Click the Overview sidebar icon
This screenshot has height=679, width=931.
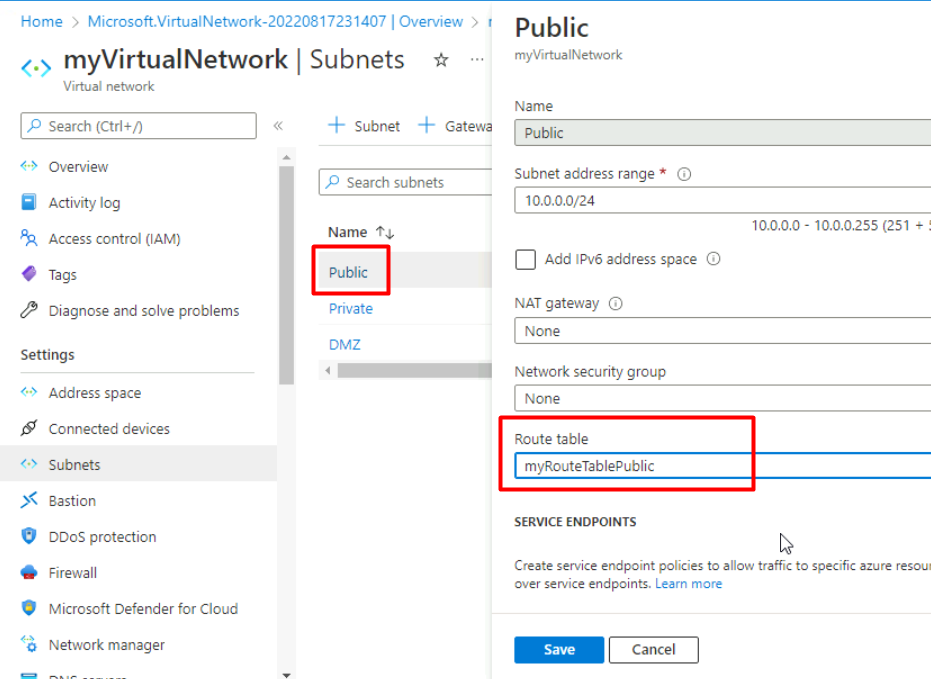pyautogui.click(x=28, y=166)
